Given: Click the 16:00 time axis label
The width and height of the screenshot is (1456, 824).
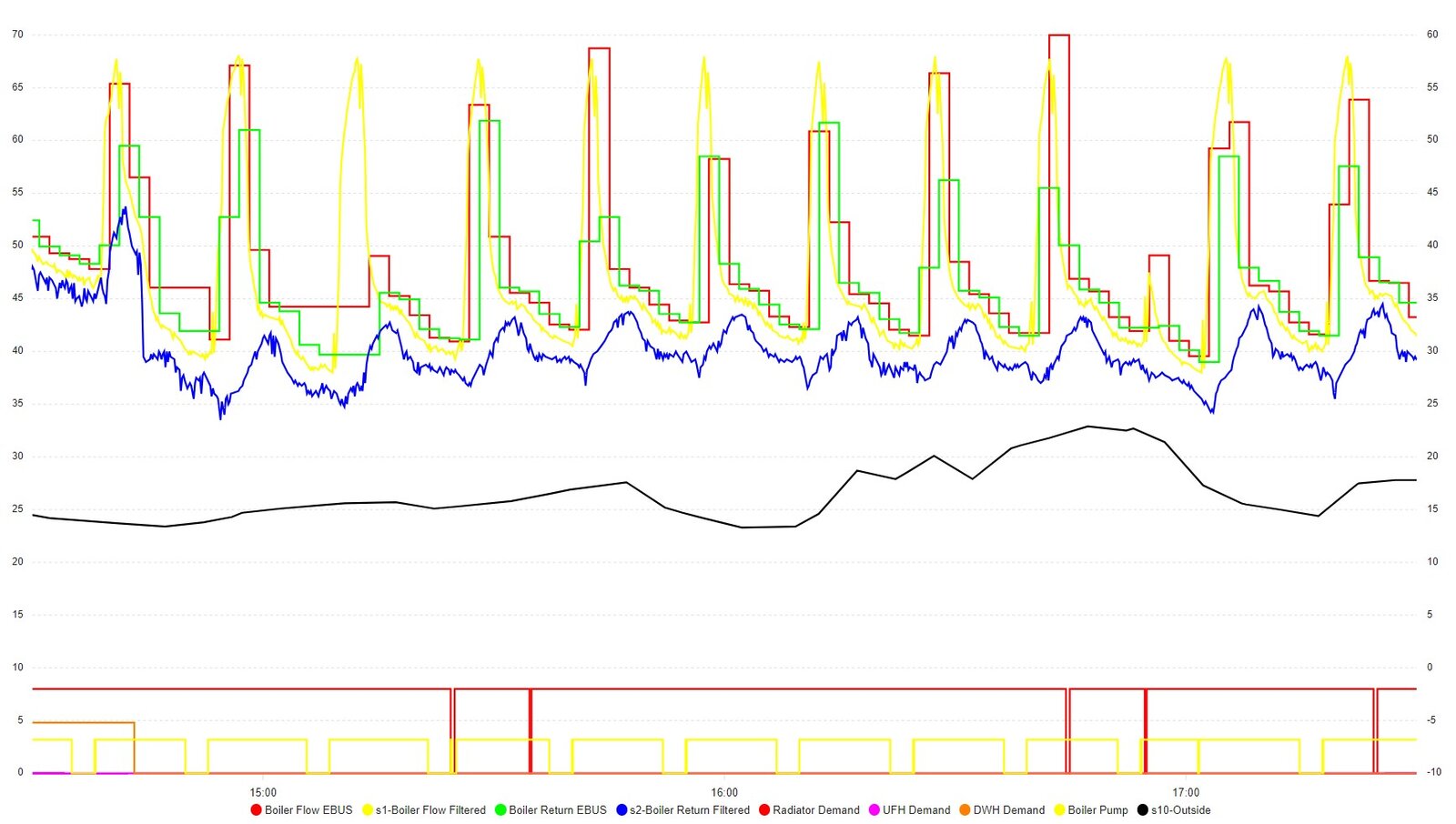Looking at the screenshot, I should pyautogui.click(x=723, y=791).
